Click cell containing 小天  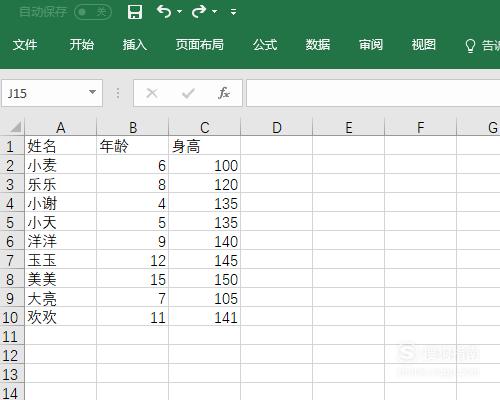click(61, 222)
